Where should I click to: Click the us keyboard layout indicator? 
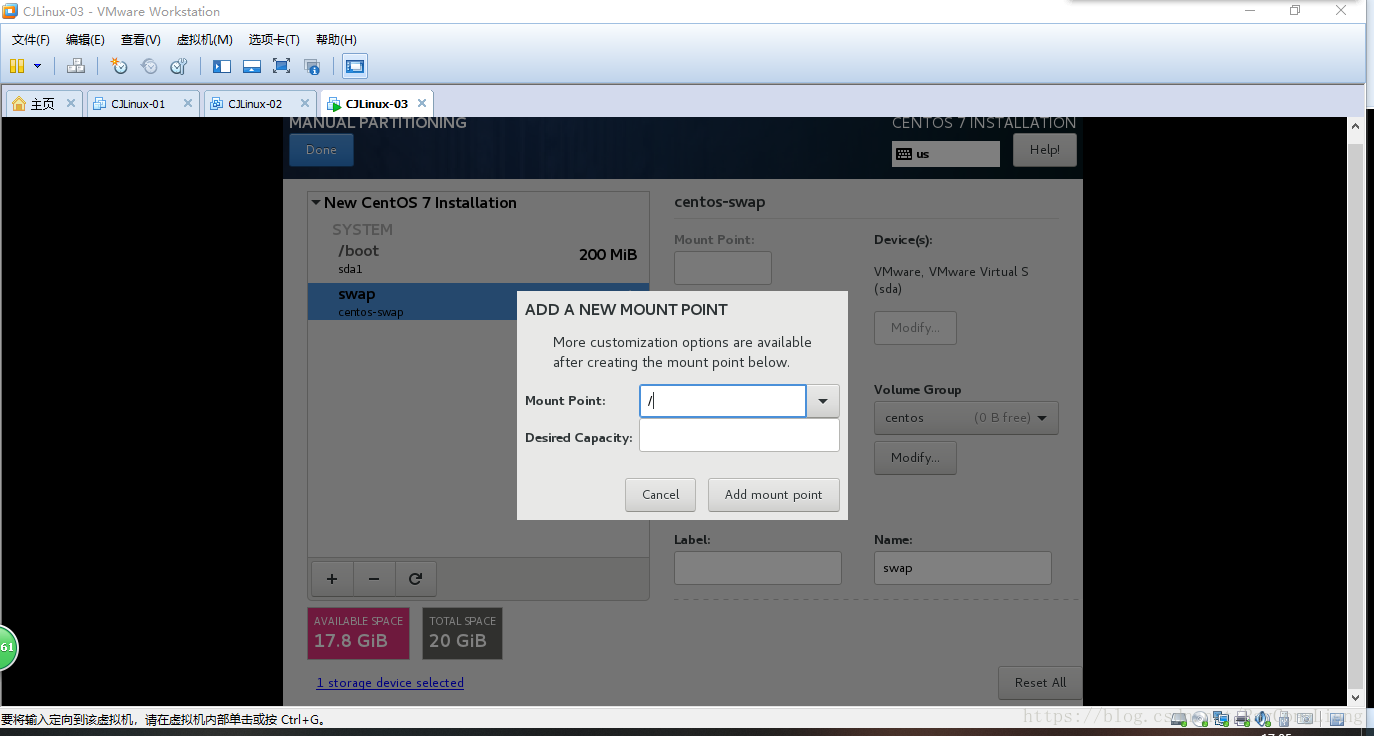[x=945, y=154]
